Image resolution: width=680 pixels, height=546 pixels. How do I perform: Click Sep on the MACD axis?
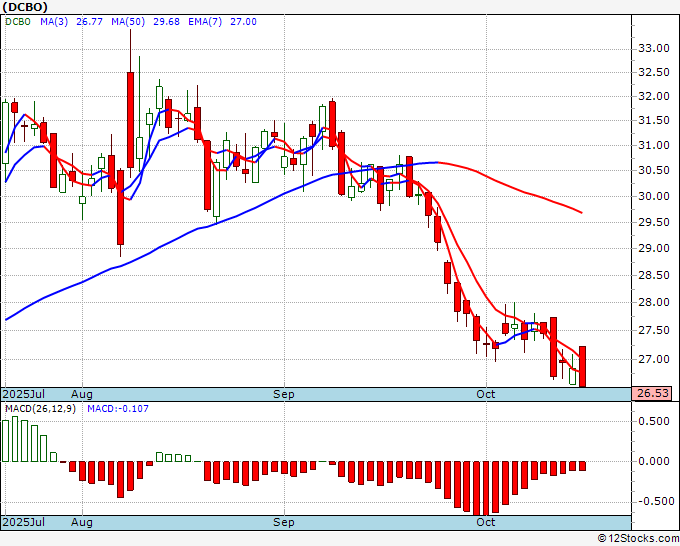coord(284,522)
